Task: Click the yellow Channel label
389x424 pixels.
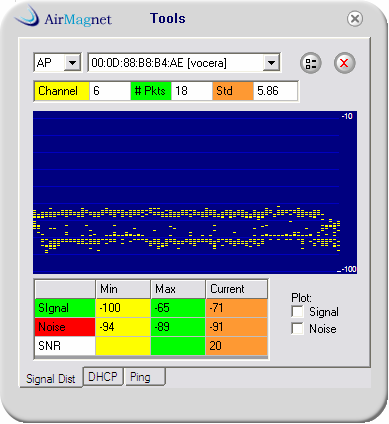Action: click(x=62, y=91)
